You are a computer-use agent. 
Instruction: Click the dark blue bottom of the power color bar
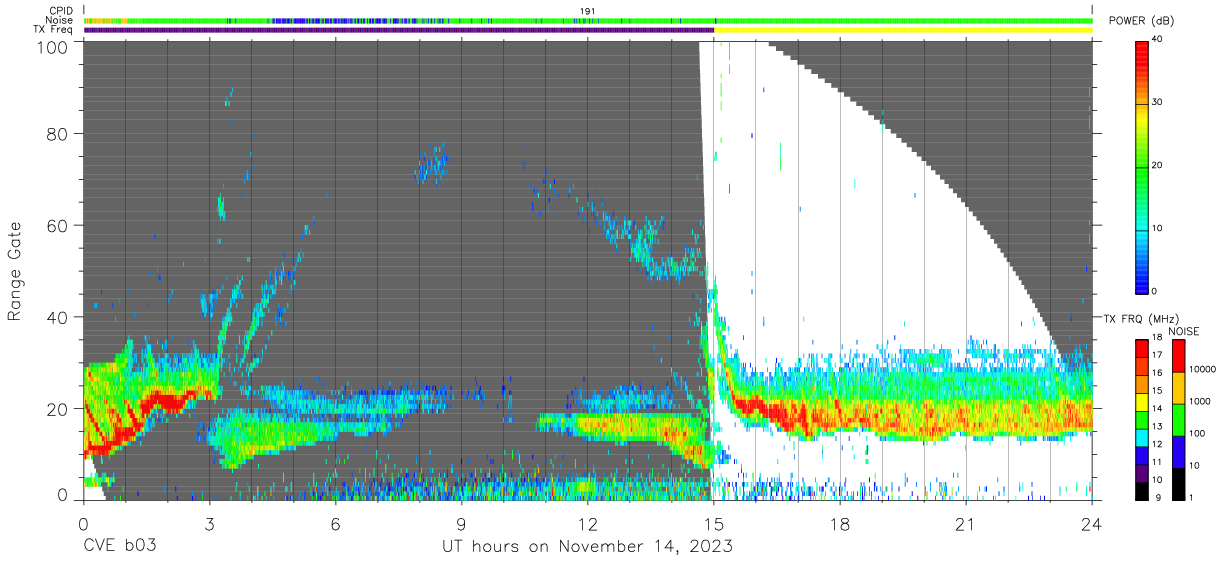click(1141, 283)
